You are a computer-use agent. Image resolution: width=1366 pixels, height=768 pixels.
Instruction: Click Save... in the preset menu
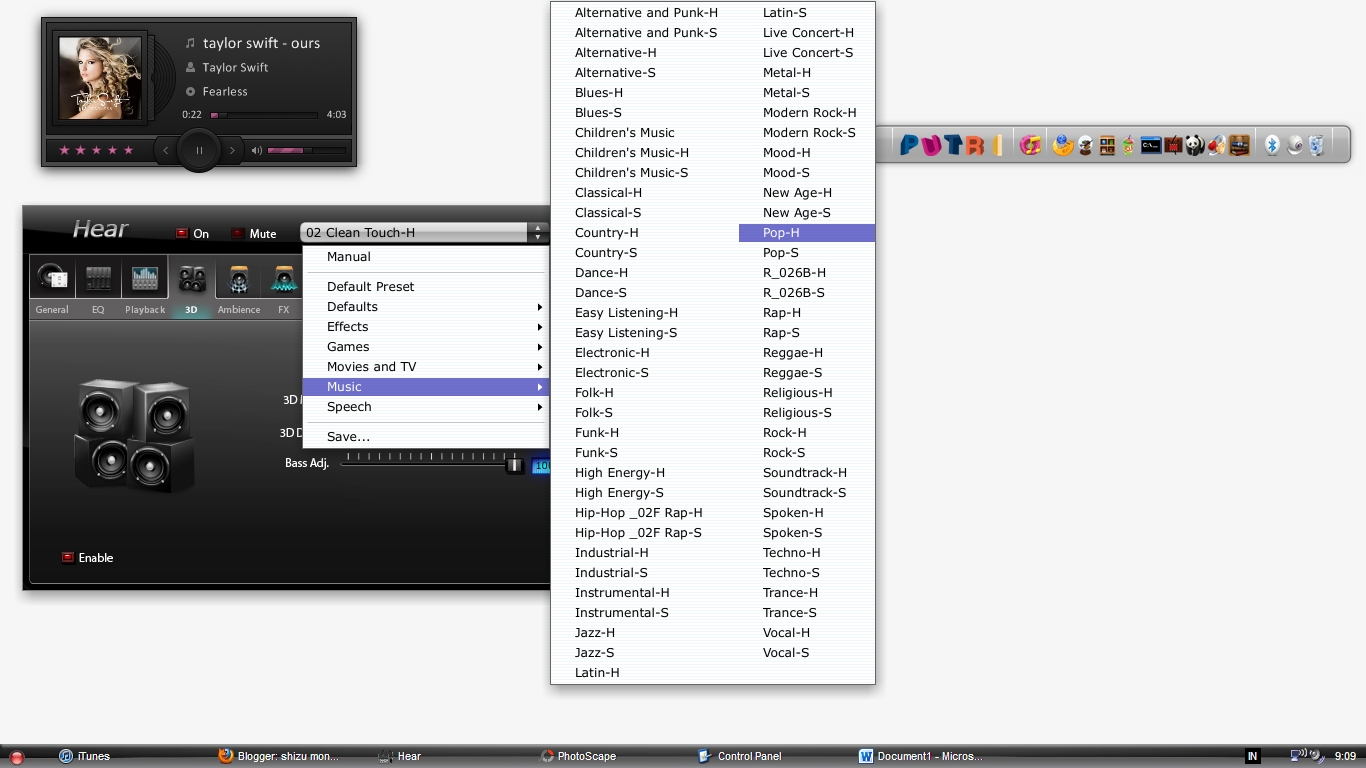tap(426, 437)
